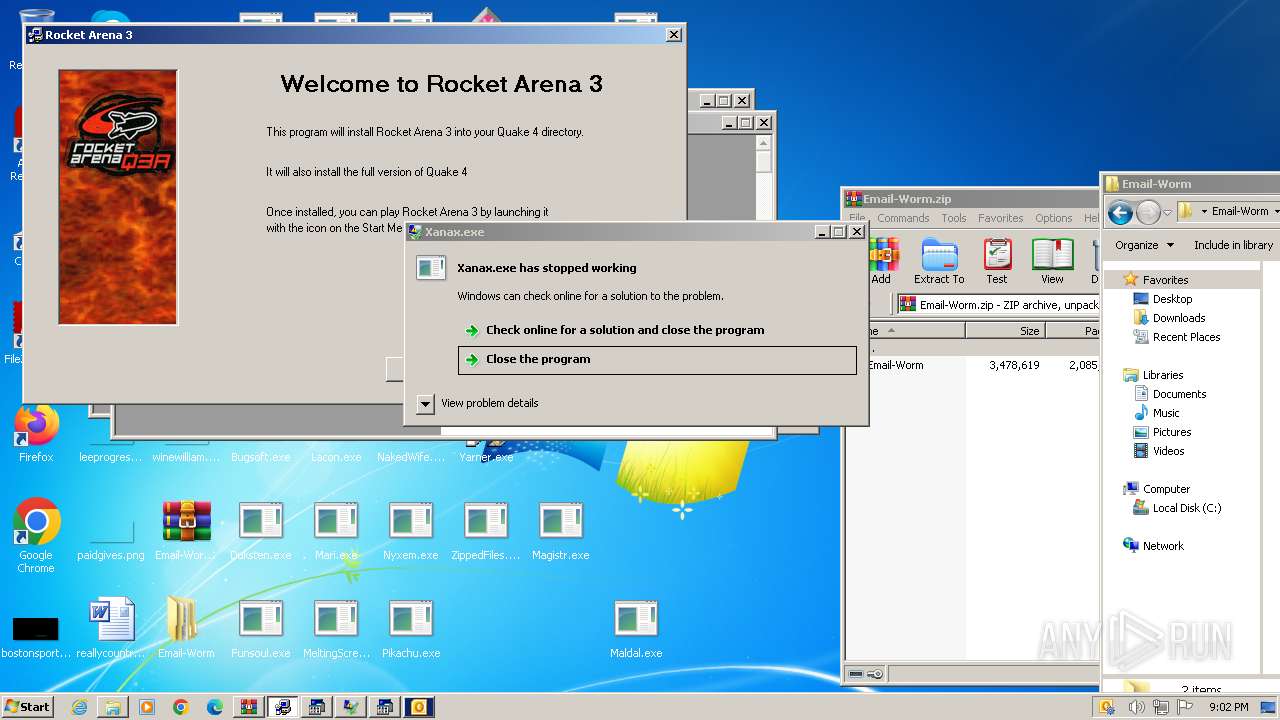Screen dimensions: 1280x720
Task: Select MeltingScreen desktop icon
Action: point(336,628)
